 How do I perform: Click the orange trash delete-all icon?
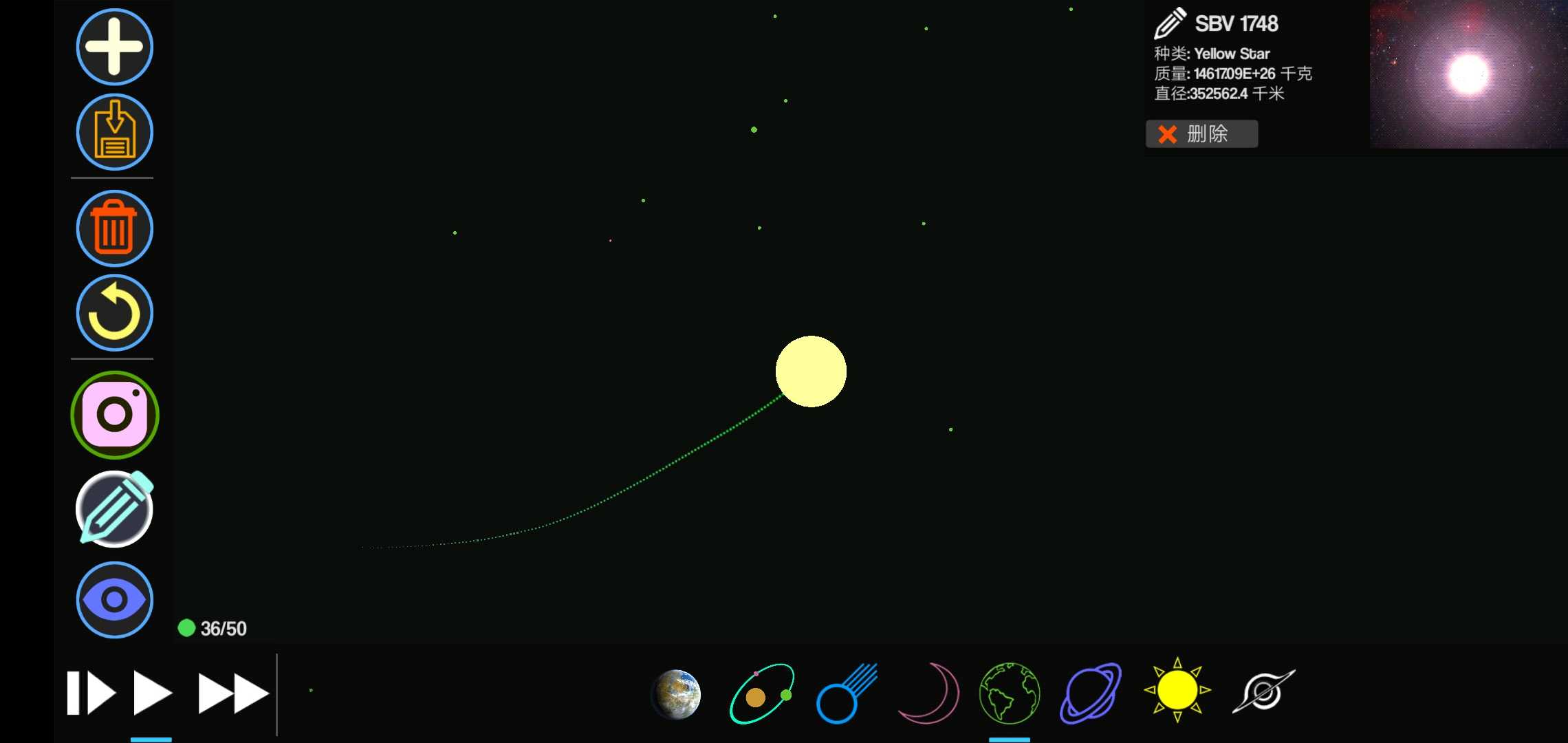114,228
